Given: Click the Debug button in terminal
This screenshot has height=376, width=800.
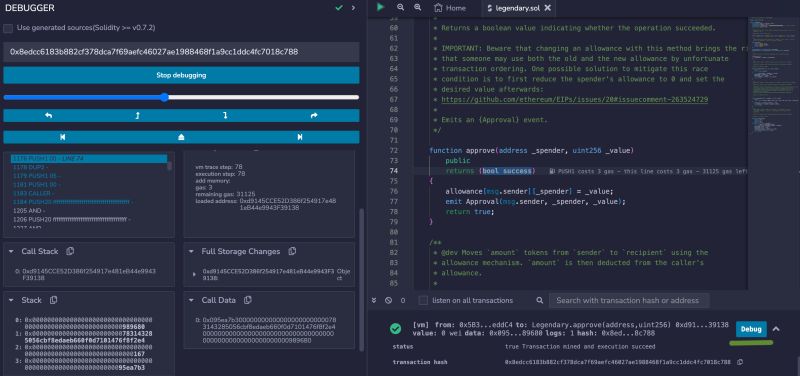Looking at the screenshot, I should click(751, 329).
